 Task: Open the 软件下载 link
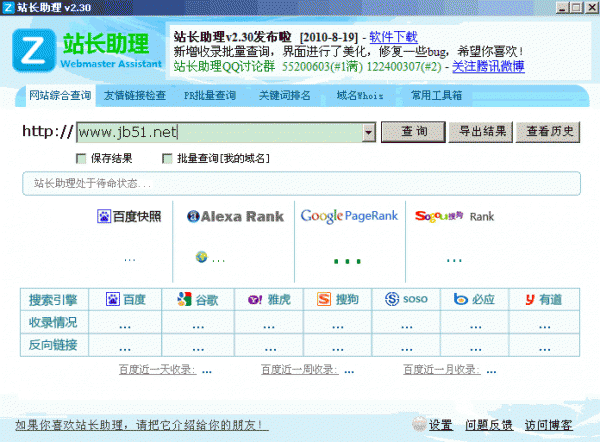[393, 37]
